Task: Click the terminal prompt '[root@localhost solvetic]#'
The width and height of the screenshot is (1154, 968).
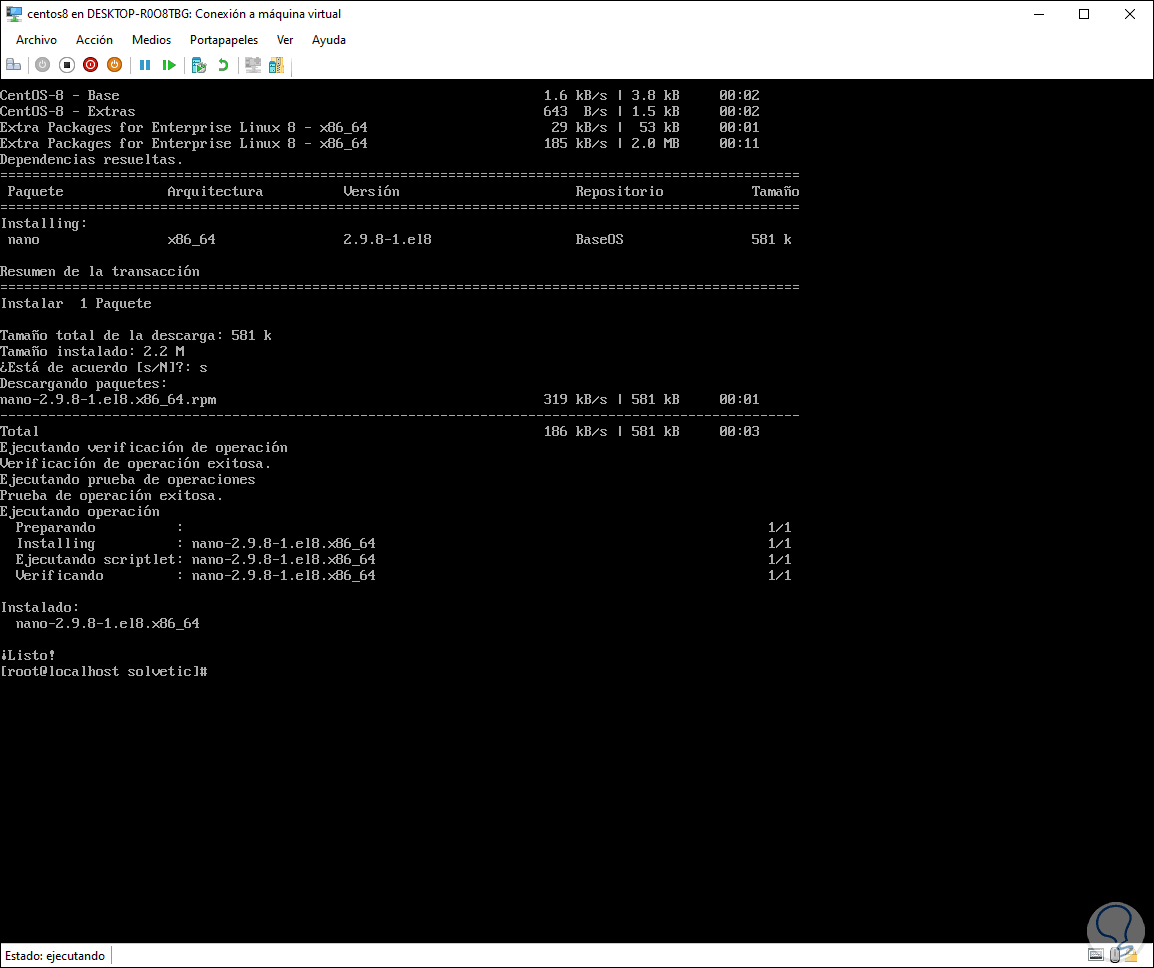Action: 104,671
